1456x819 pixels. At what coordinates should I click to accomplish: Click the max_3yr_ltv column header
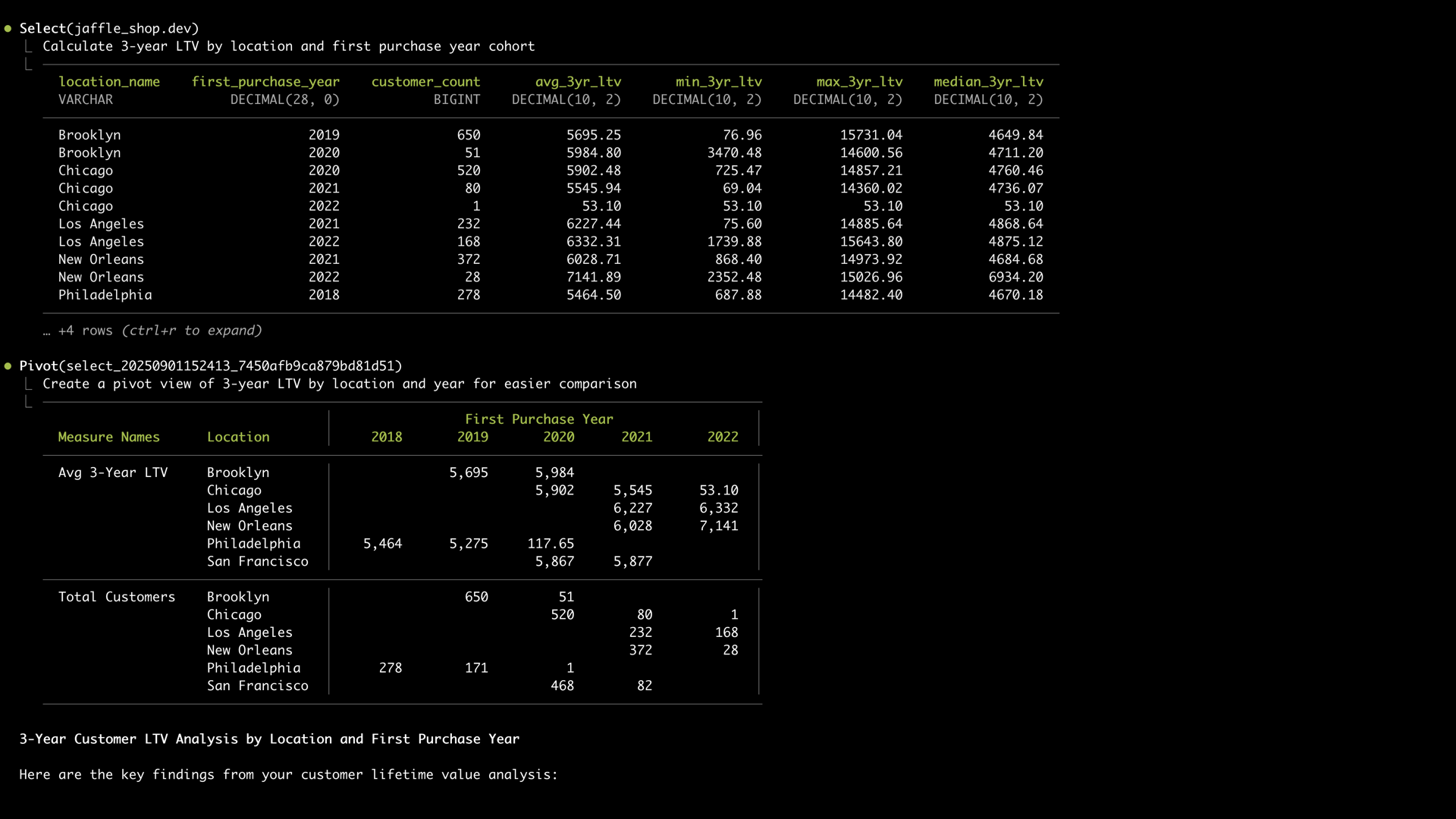pyautogui.click(x=859, y=82)
